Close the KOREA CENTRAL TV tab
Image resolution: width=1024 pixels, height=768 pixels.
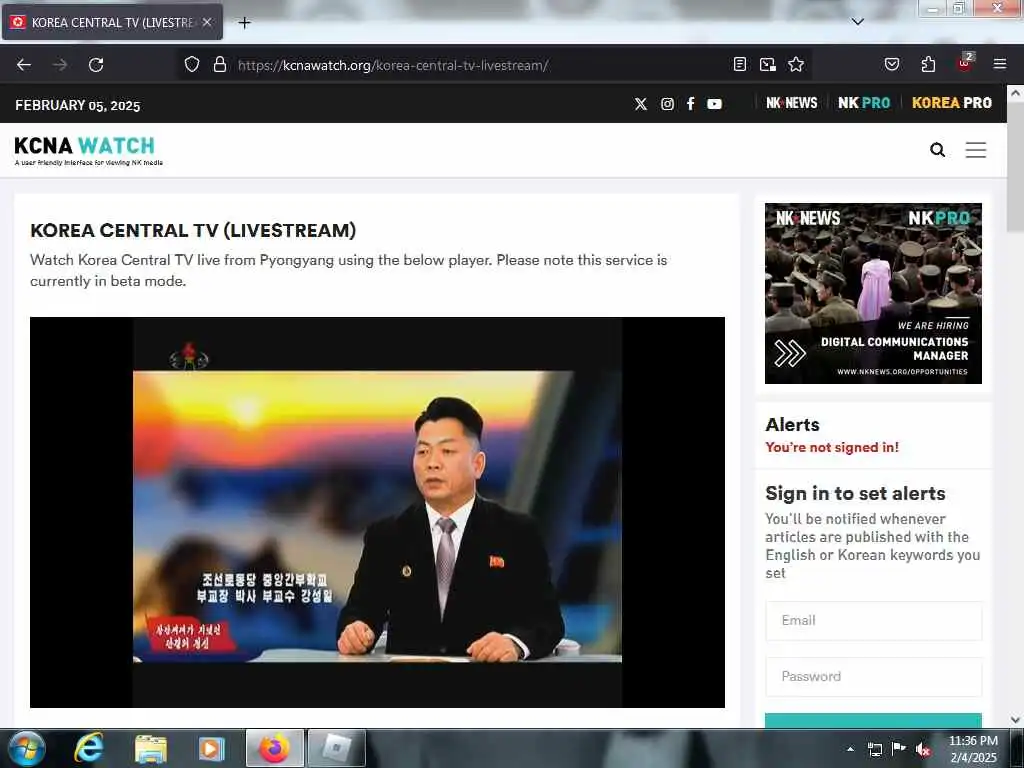click(207, 22)
